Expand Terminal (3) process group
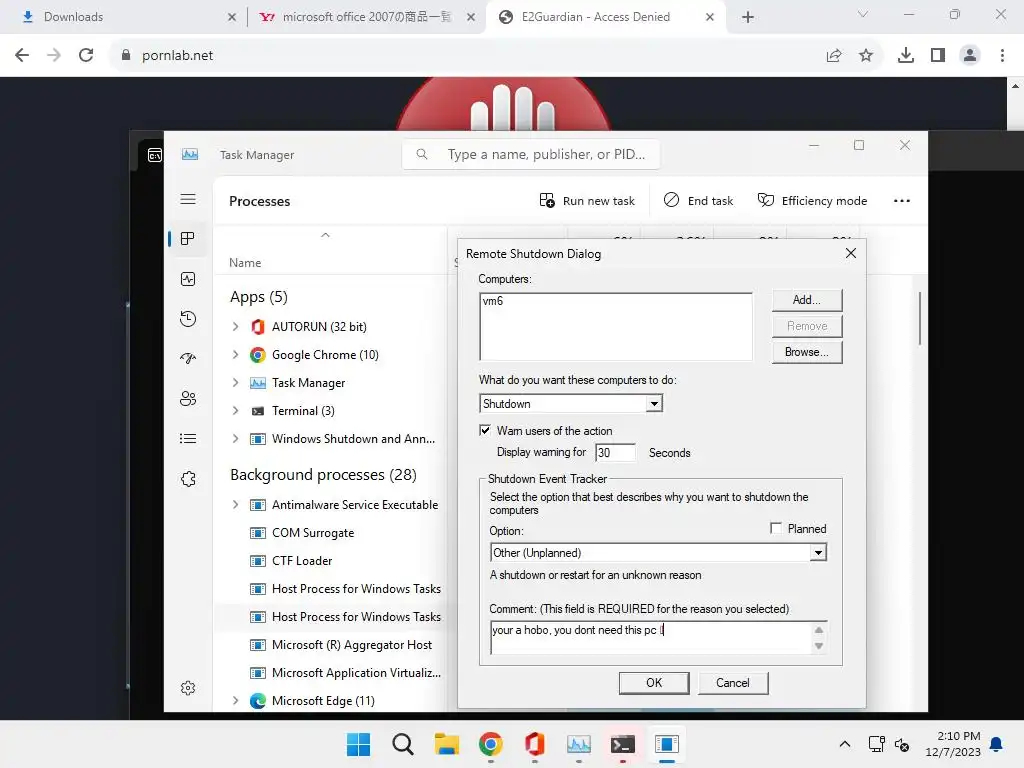 point(236,411)
